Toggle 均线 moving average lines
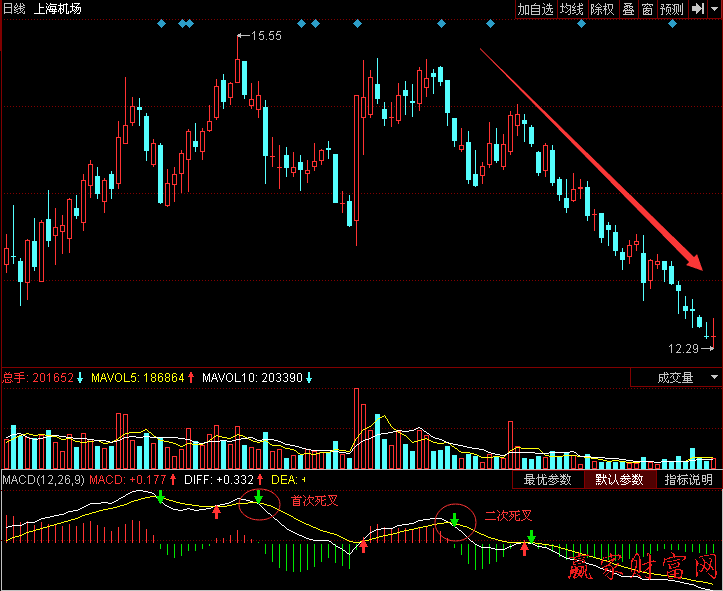The height and width of the screenshot is (591, 723). tap(572, 9)
